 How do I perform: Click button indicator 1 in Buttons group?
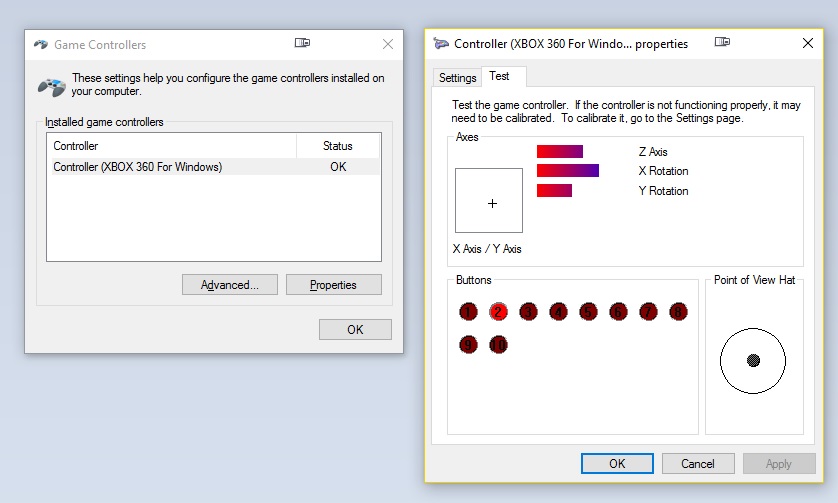pos(469,312)
